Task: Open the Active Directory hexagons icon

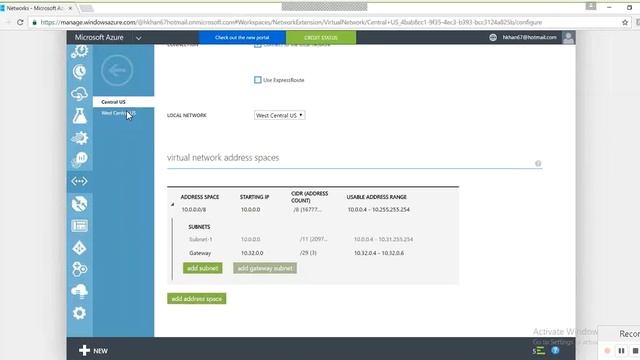Action: 80,269
